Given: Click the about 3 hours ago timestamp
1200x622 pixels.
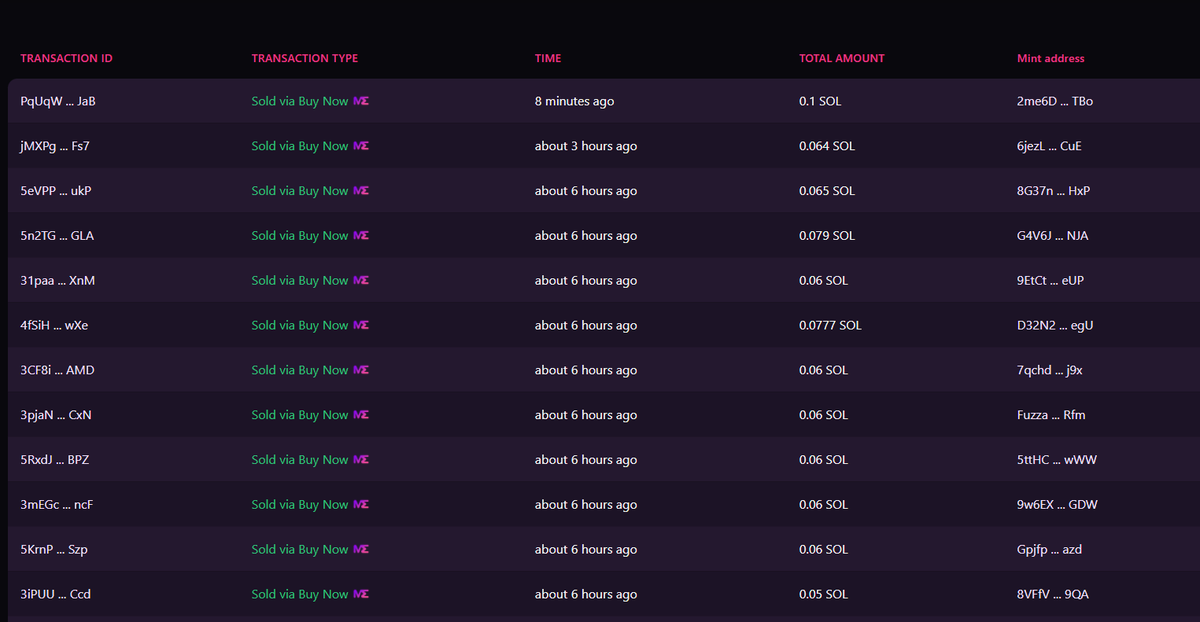Looking at the screenshot, I should click(586, 146).
